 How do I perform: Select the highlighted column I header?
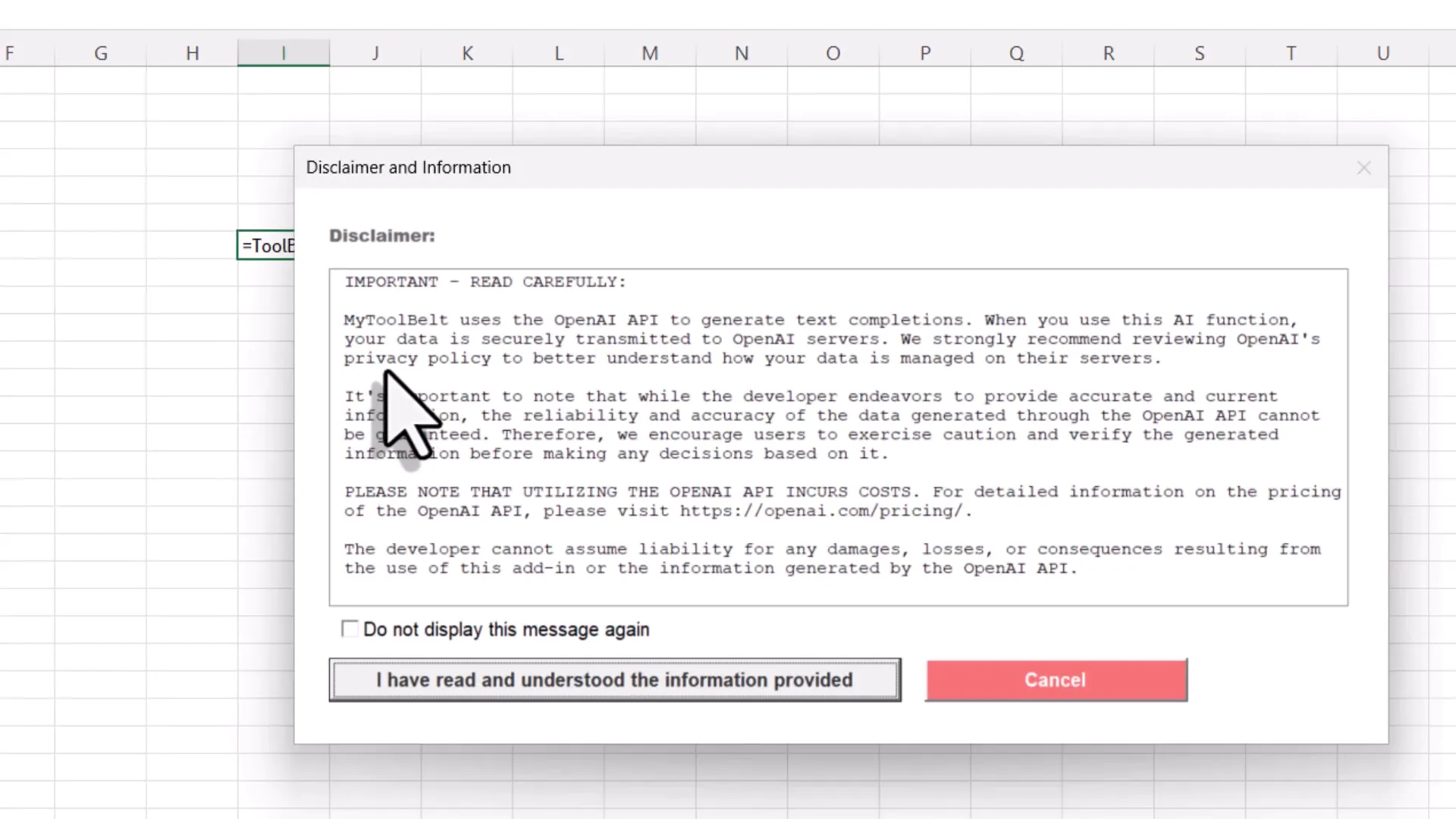point(284,53)
